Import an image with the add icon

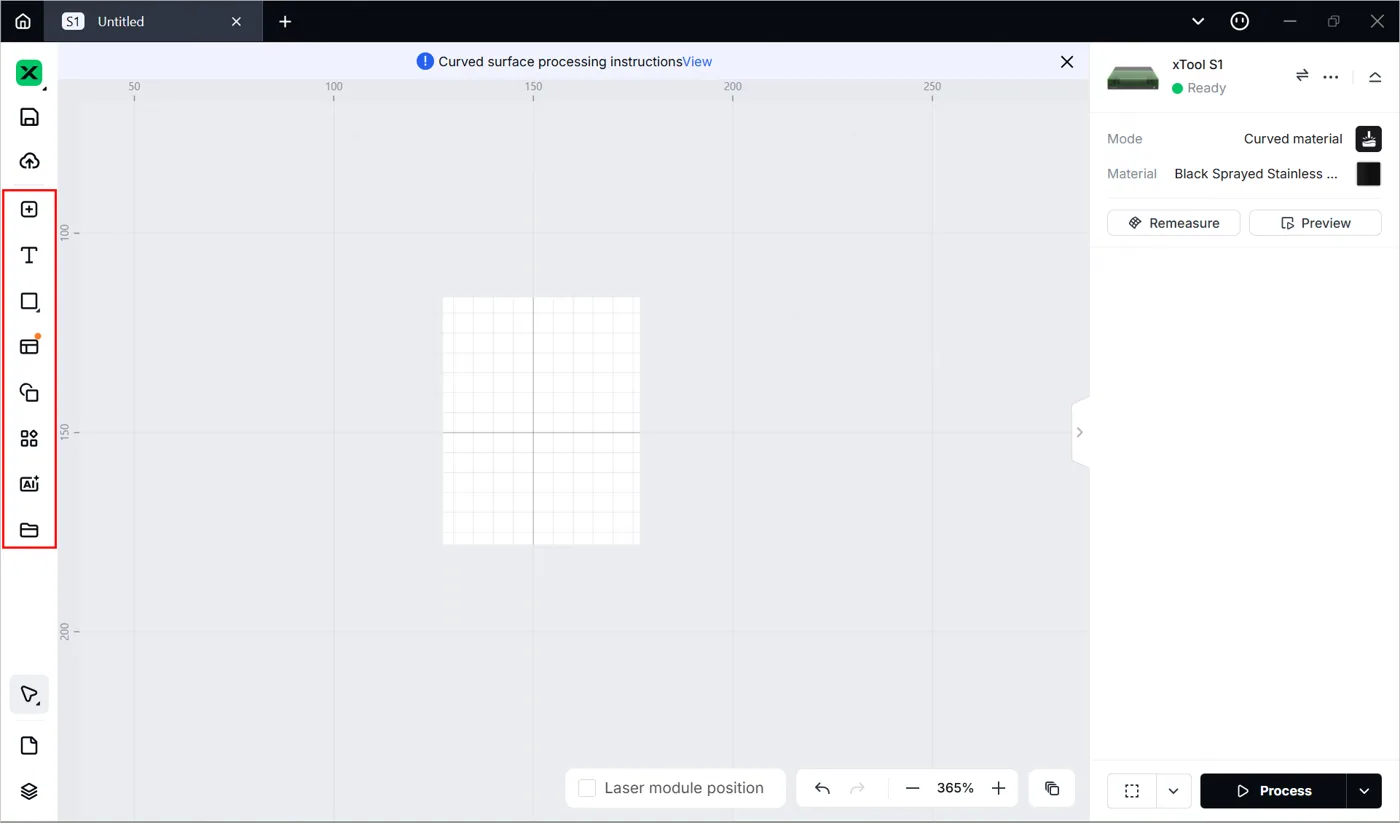pos(29,209)
